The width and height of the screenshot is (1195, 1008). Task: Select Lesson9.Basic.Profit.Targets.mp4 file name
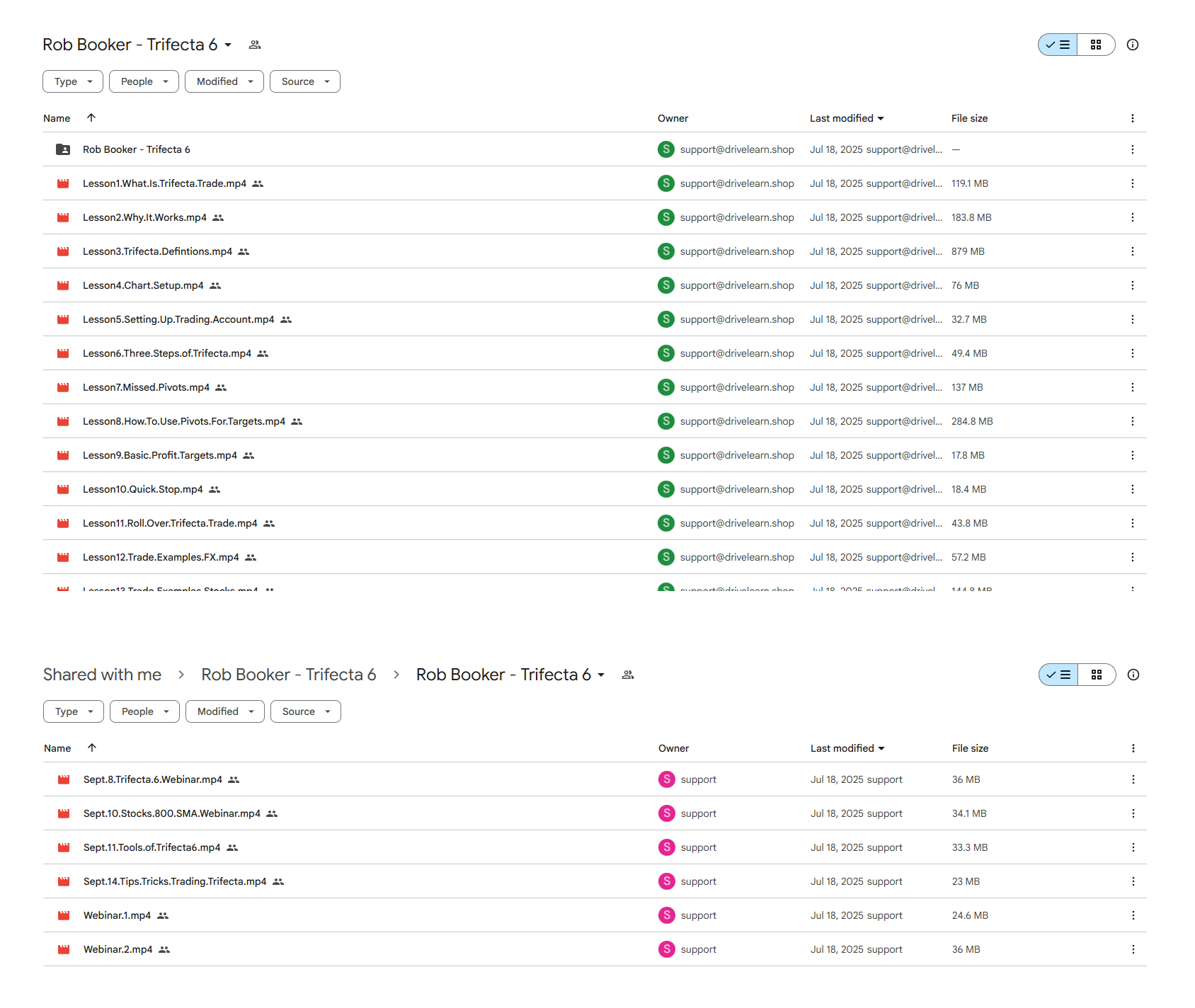(x=160, y=455)
